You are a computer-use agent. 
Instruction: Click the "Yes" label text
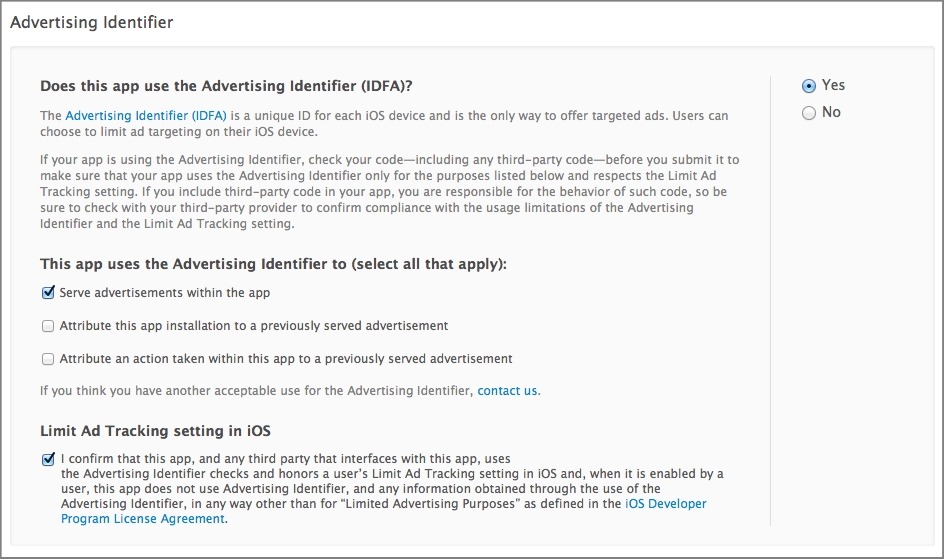click(x=833, y=85)
